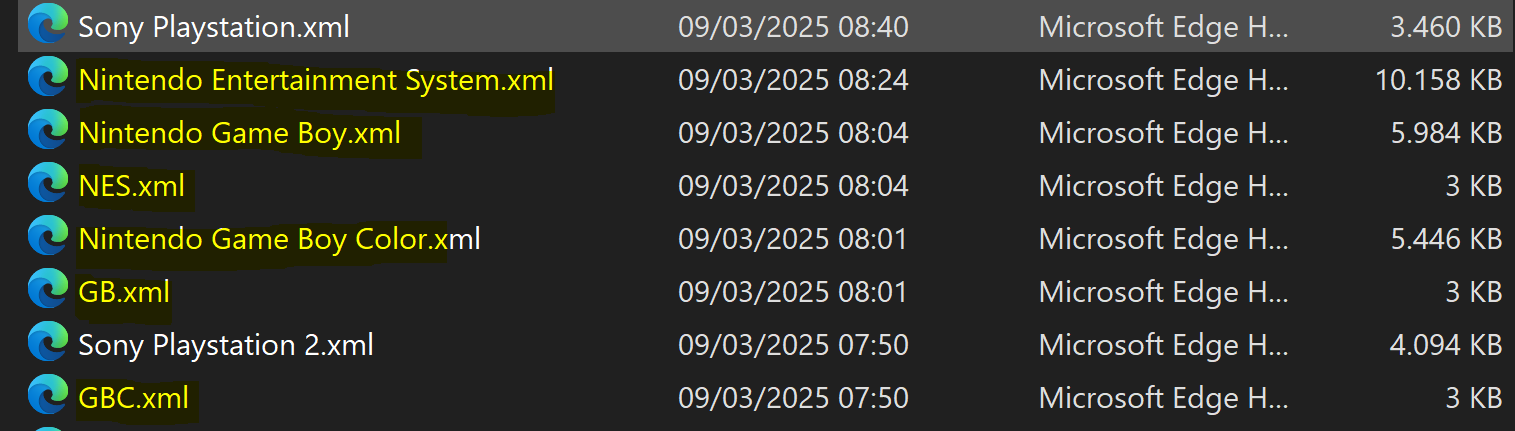Click the Edge icon beside GBC.xml
The width and height of the screenshot is (1515, 431).
[47, 398]
